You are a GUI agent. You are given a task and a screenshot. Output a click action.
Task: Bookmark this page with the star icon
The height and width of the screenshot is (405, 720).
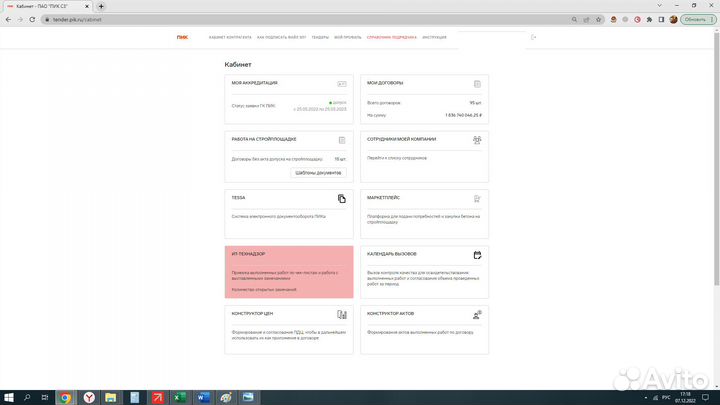[x=598, y=20]
